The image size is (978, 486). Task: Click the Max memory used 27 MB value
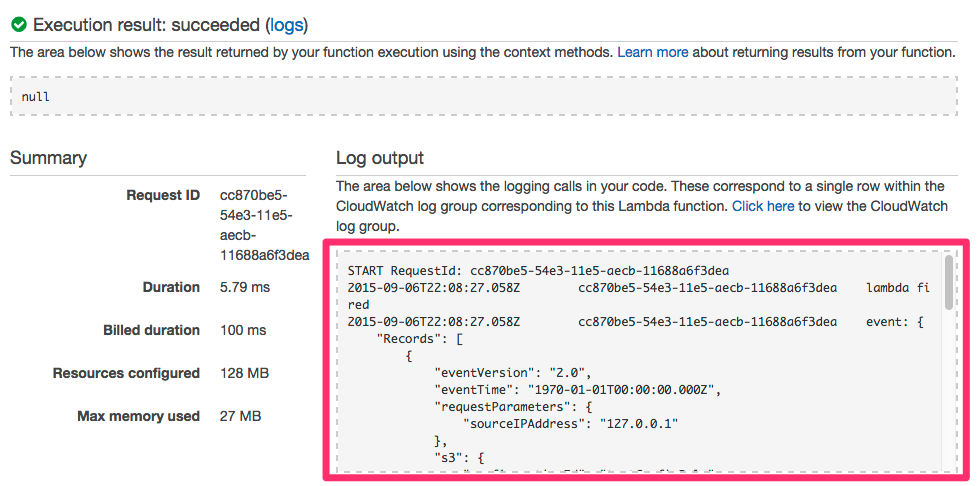coord(240,416)
